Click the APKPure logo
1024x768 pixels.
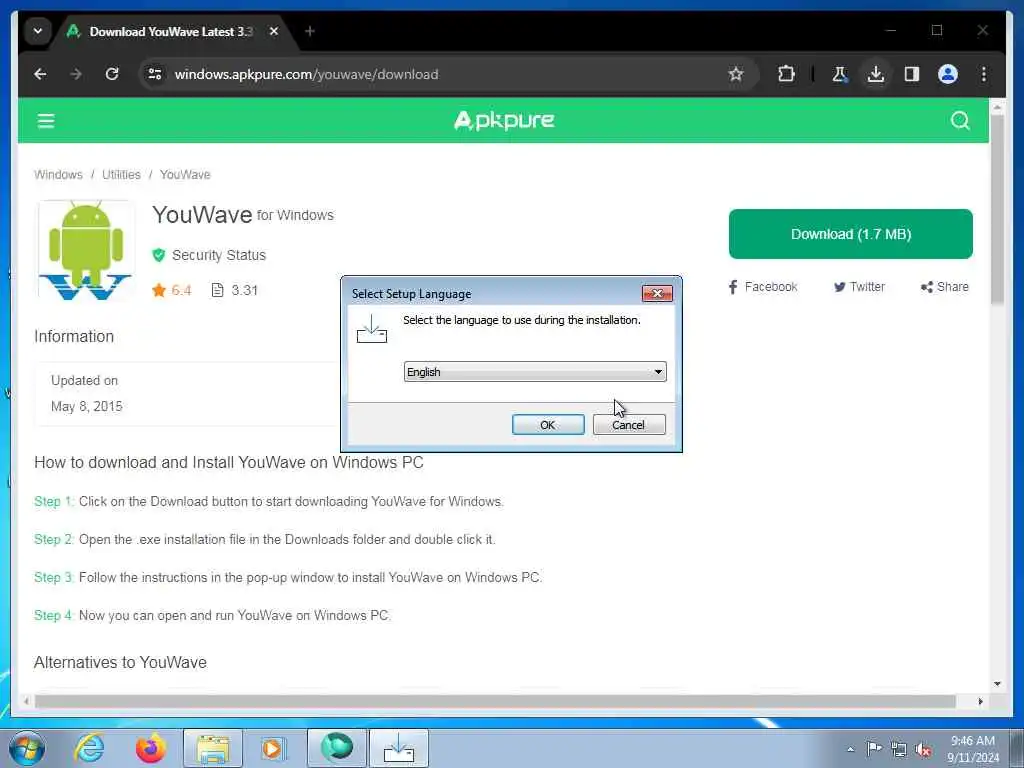click(x=504, y=120)
